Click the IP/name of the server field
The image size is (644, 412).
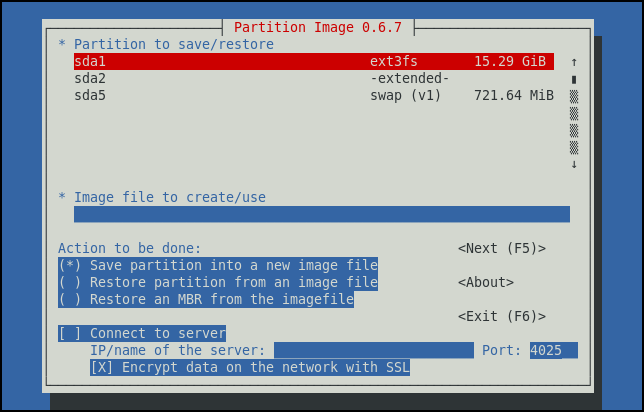[x=373, y=350]
